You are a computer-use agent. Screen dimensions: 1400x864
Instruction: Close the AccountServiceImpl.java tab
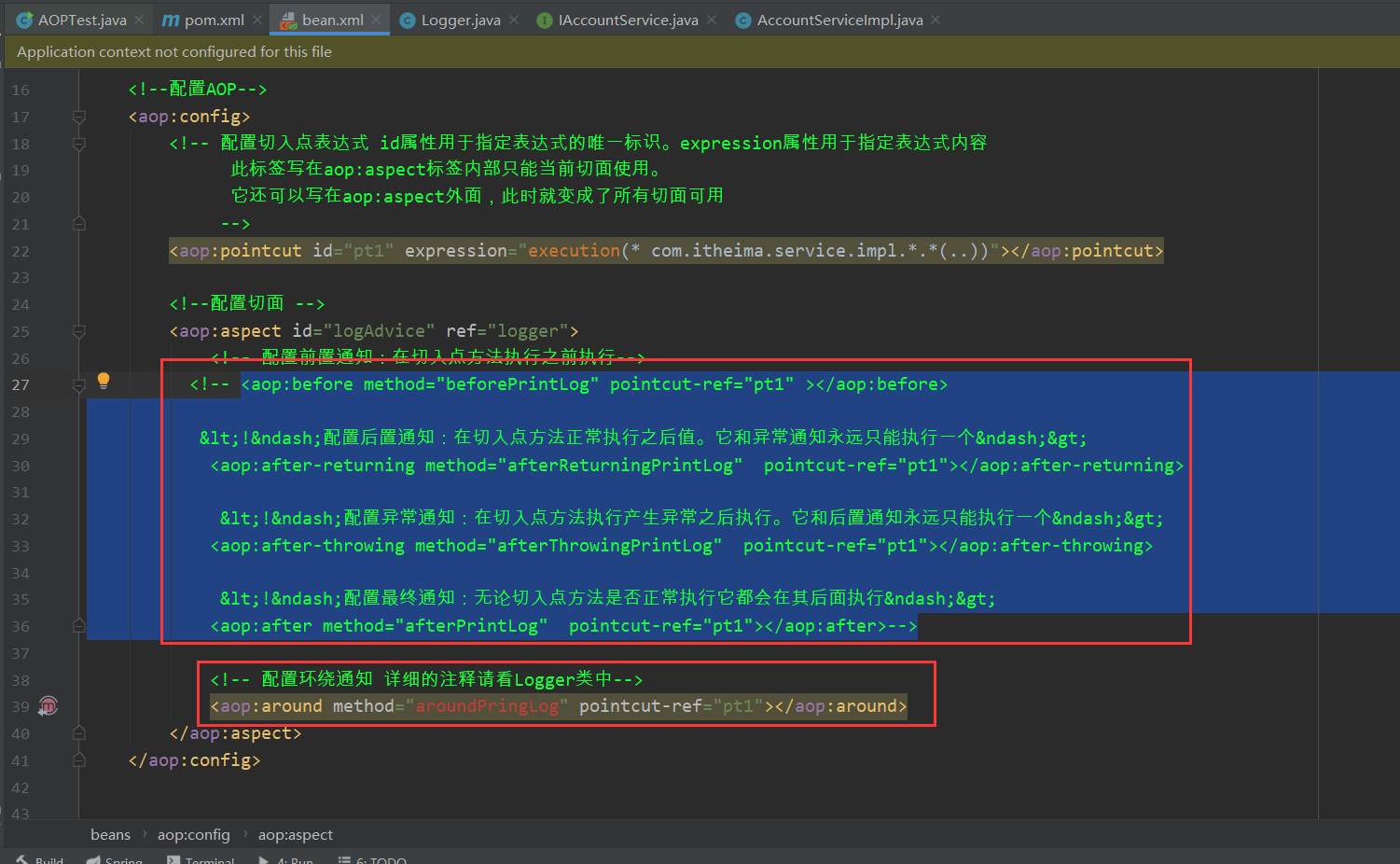pyautogui.click(x=936, y=20)
